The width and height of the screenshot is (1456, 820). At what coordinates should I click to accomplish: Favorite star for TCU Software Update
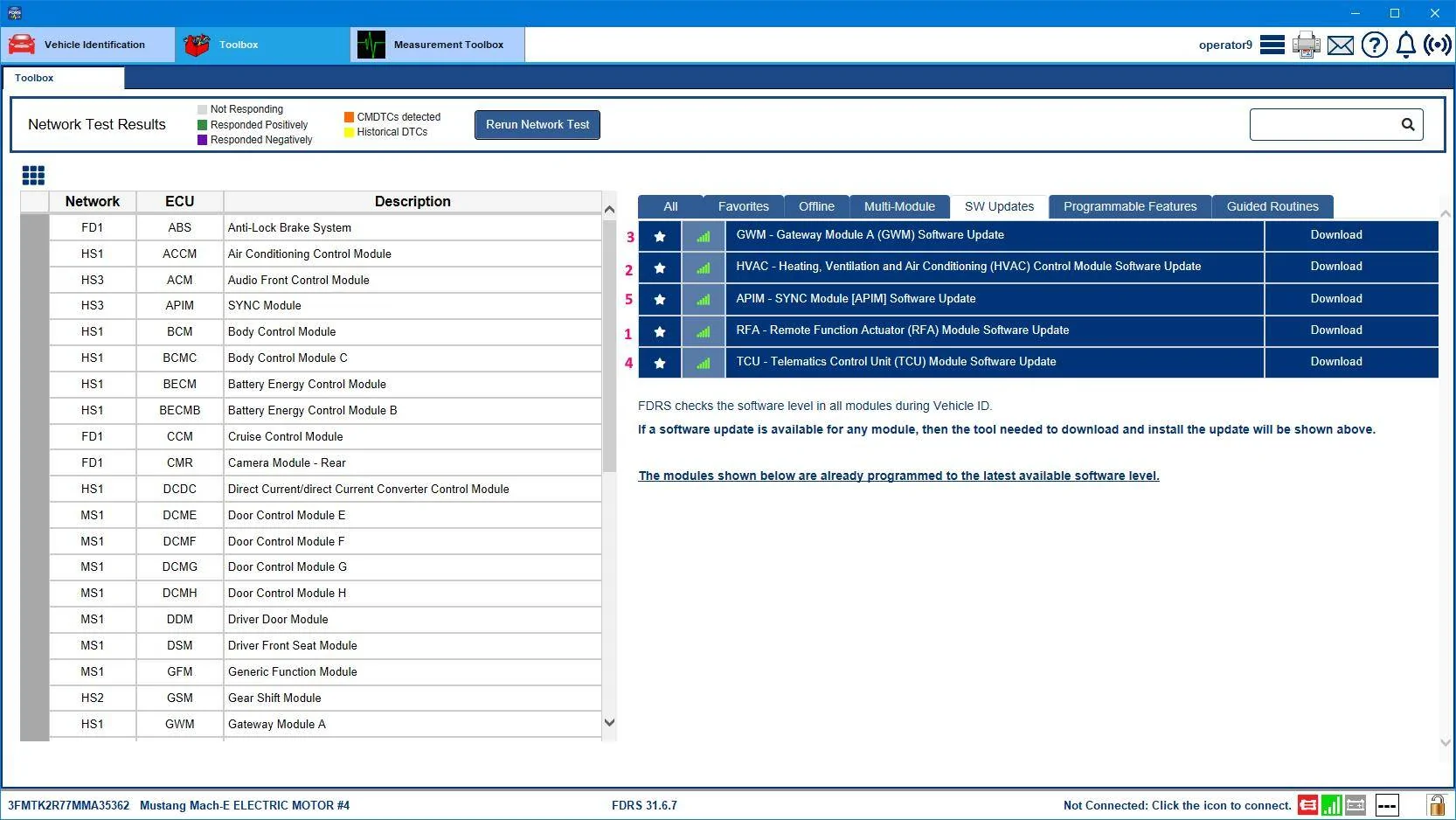660,363
